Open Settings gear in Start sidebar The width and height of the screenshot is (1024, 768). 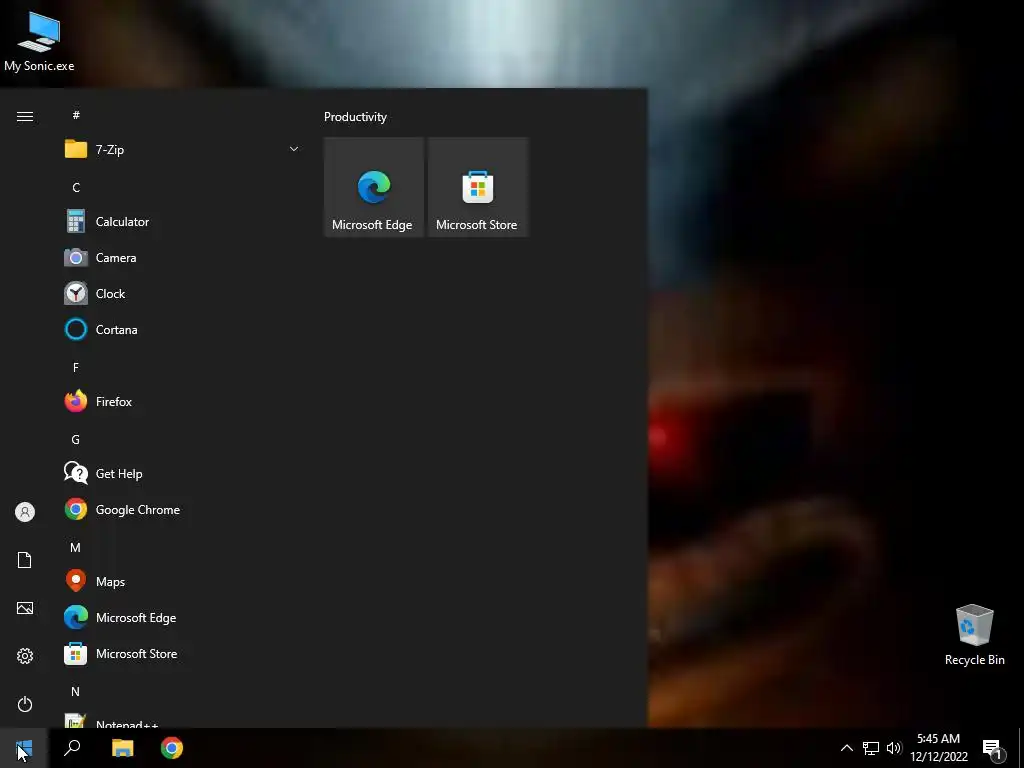(25, 656)
